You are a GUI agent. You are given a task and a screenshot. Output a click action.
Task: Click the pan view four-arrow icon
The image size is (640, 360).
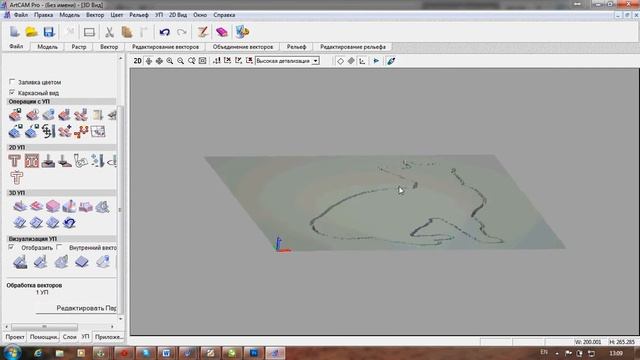[159, 61]
